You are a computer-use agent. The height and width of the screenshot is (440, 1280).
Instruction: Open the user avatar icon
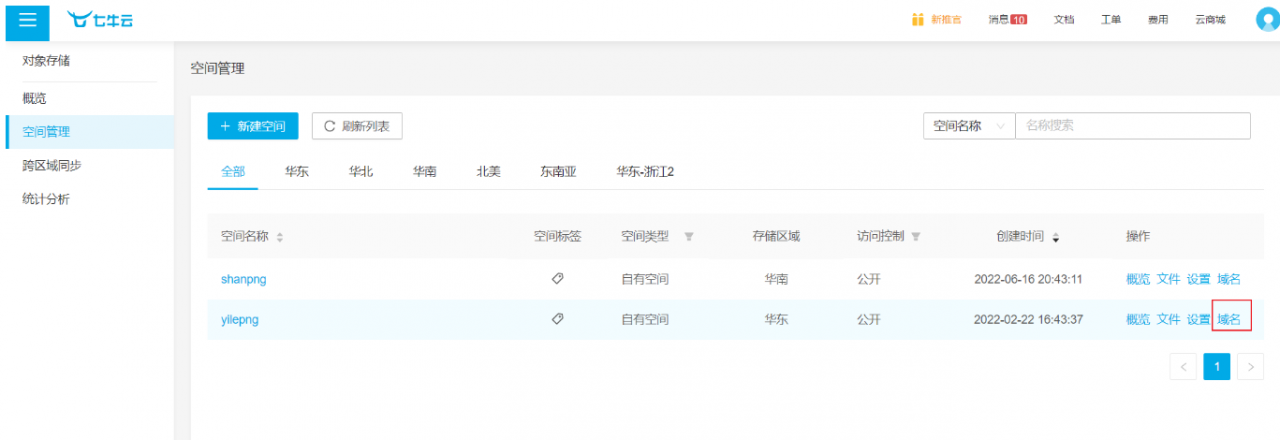pyautogui.click(x=1267, y=20)
